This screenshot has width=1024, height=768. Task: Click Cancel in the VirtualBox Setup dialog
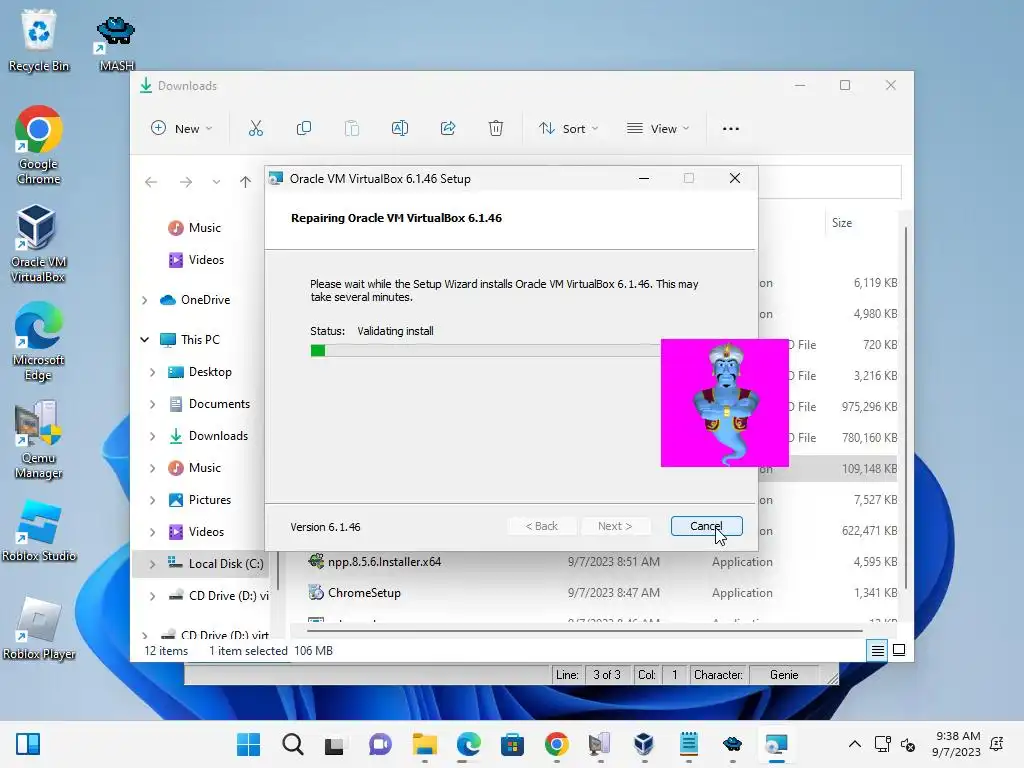[x=707, y=526]
